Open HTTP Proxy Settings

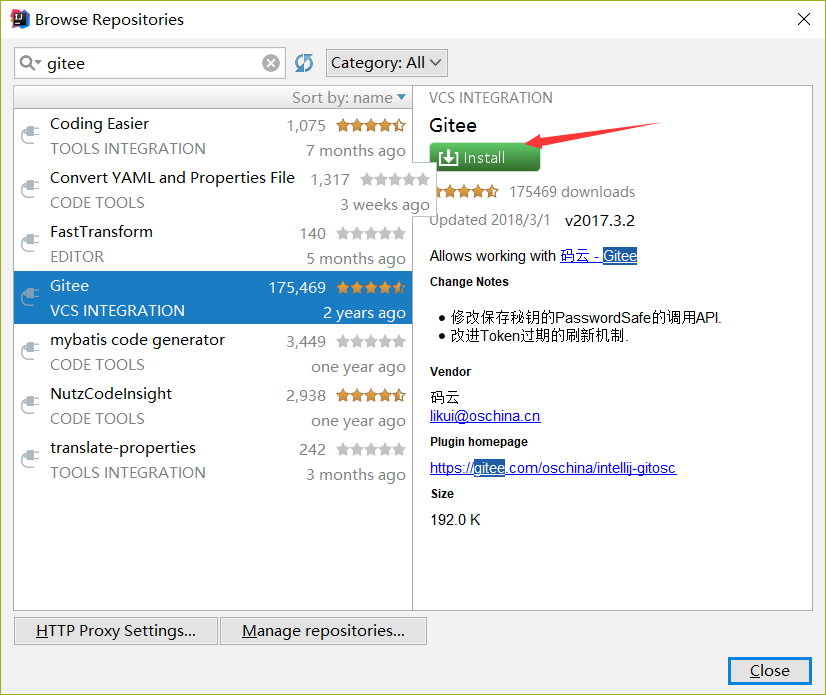pyautogui.click(x=116, y=631)
